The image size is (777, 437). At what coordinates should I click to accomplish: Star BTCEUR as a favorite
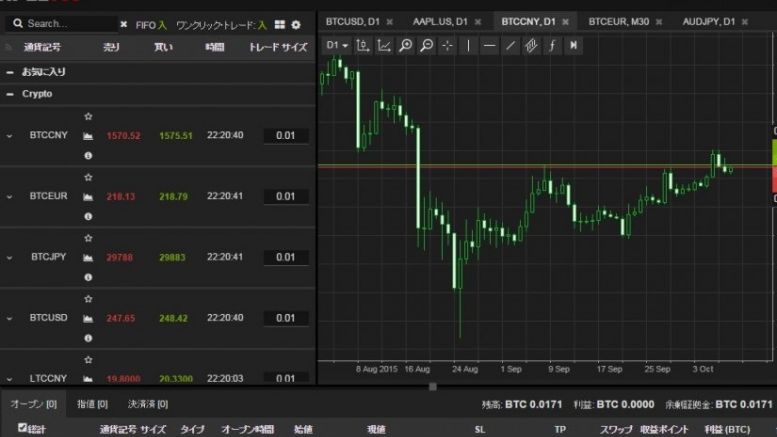coord(88,177)
